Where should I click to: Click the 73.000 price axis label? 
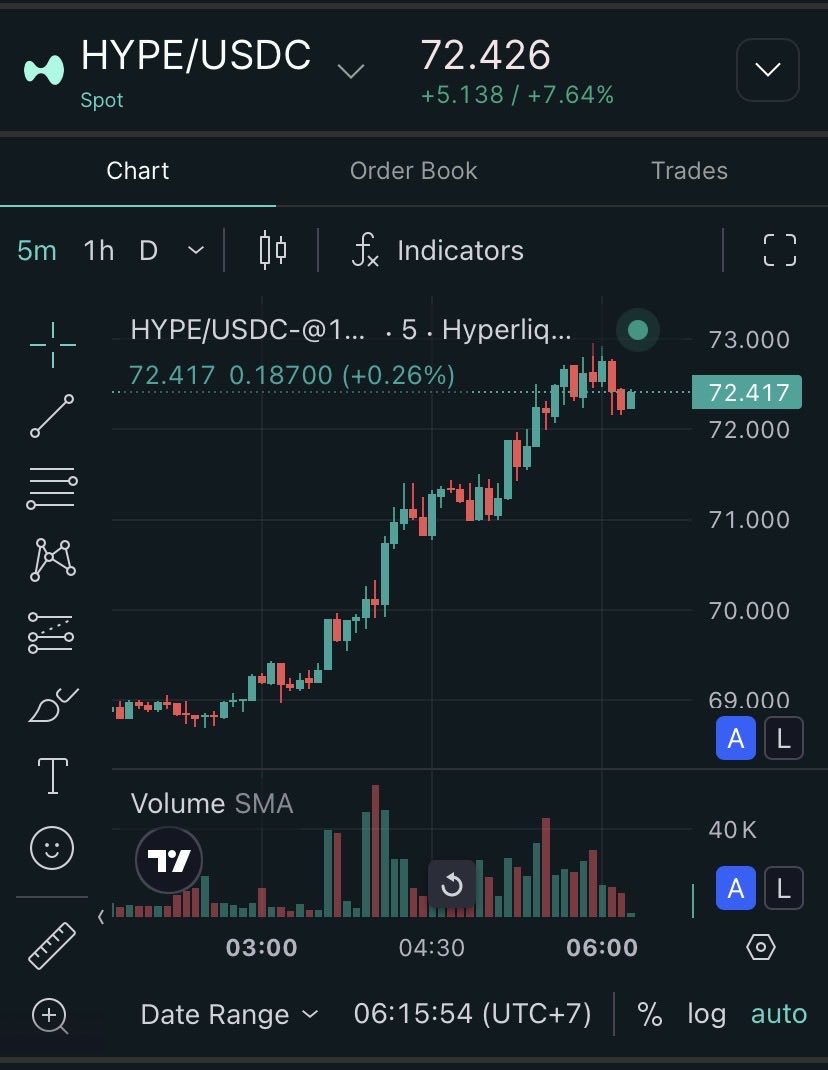[749, 340]
